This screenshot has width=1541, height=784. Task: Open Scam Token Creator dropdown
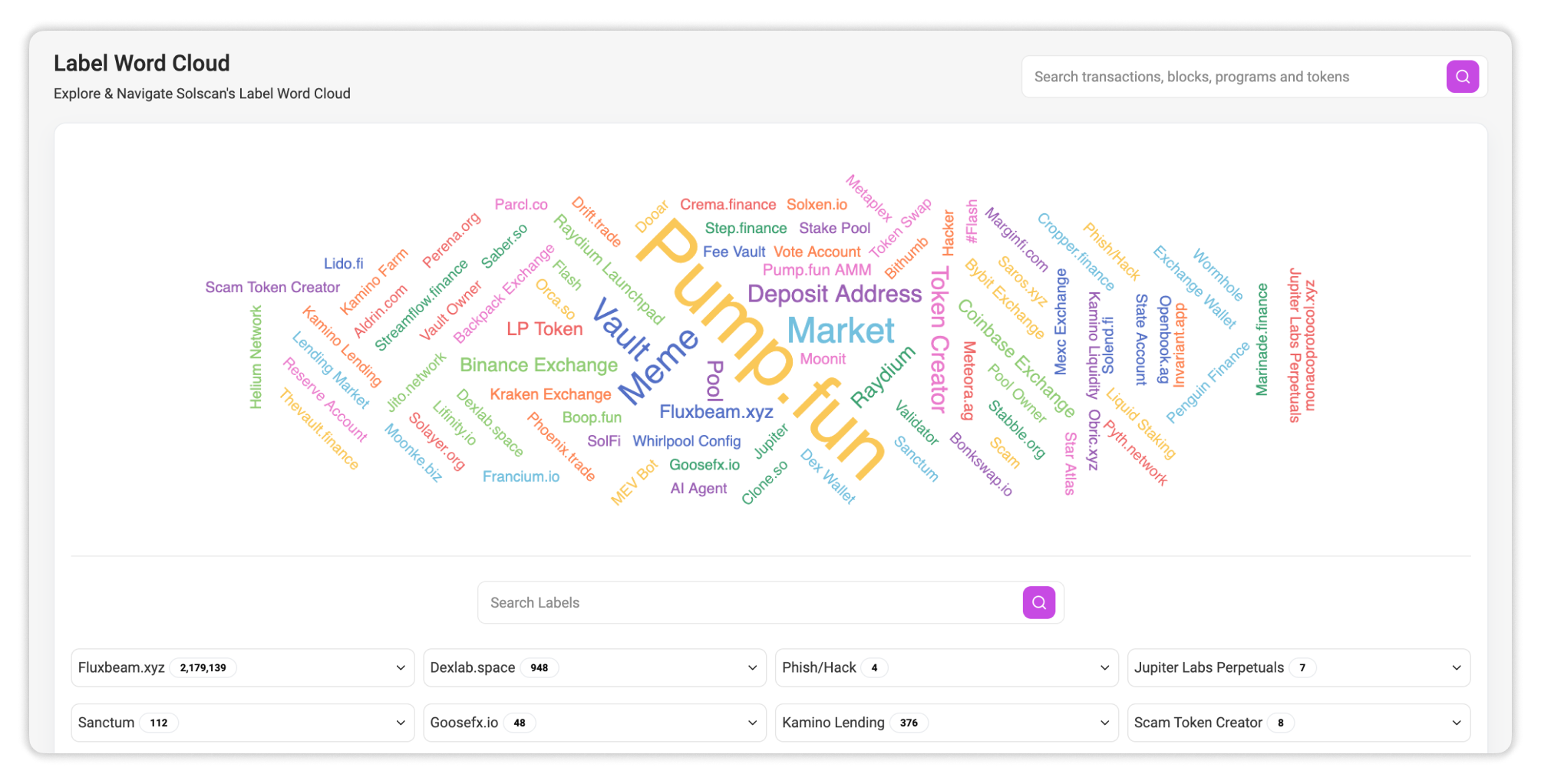click(x=1456, y=723)
